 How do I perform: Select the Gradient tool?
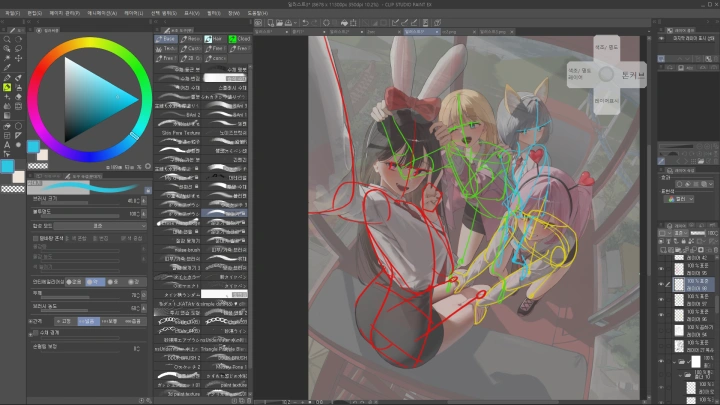[7, 116]
